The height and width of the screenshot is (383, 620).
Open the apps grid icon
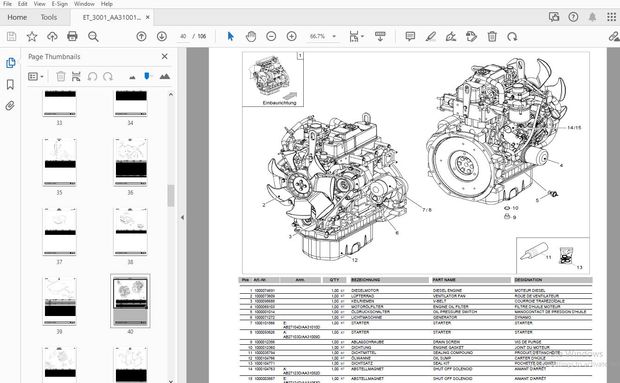(611, 17)
